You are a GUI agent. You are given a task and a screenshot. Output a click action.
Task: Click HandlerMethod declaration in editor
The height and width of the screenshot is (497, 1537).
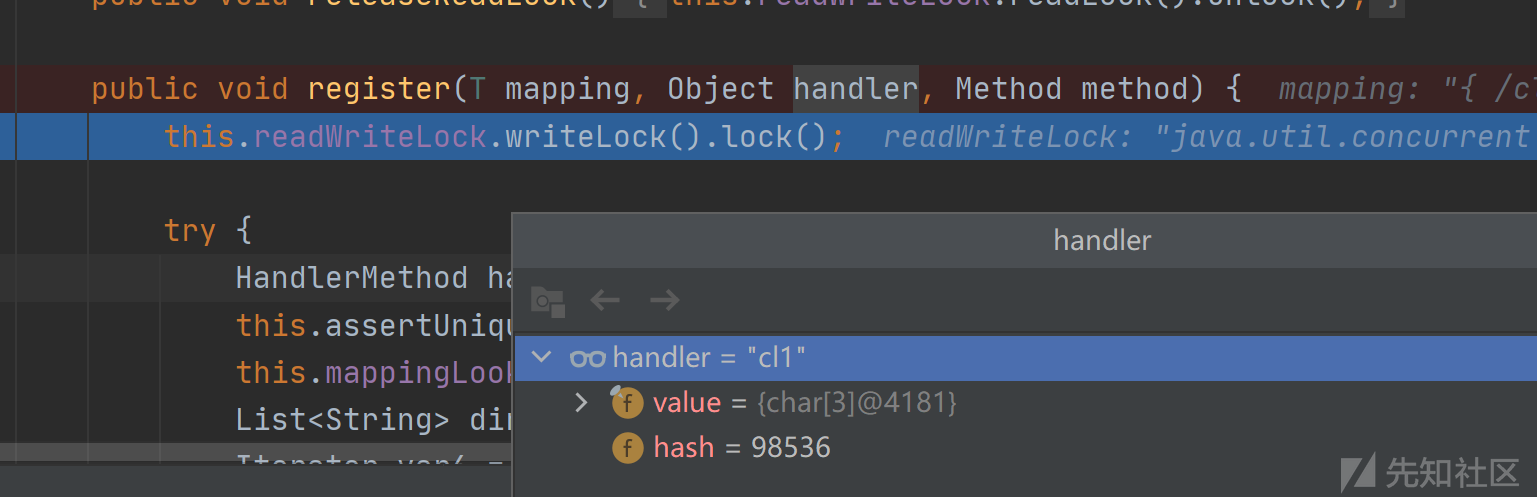tap(351, 277)
